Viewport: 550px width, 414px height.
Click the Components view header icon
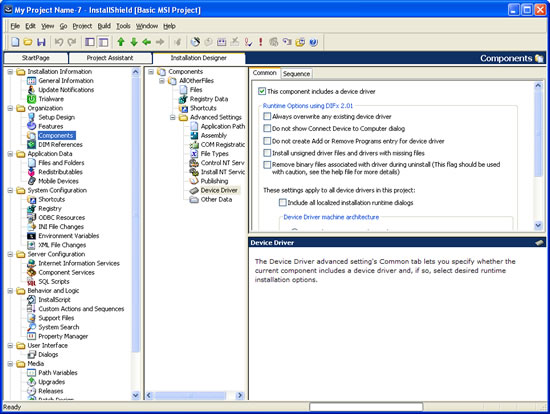click(539, 58)
